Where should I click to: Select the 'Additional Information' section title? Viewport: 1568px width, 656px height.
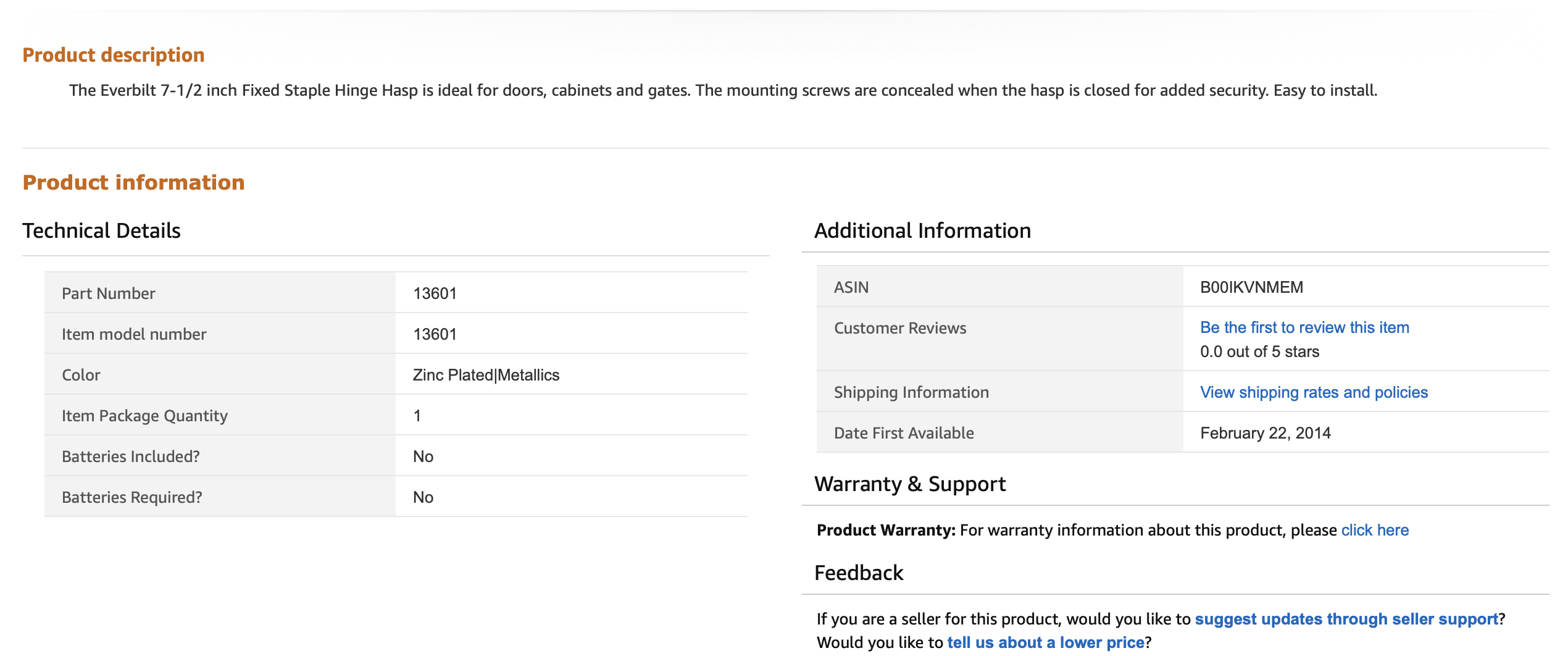922,230
